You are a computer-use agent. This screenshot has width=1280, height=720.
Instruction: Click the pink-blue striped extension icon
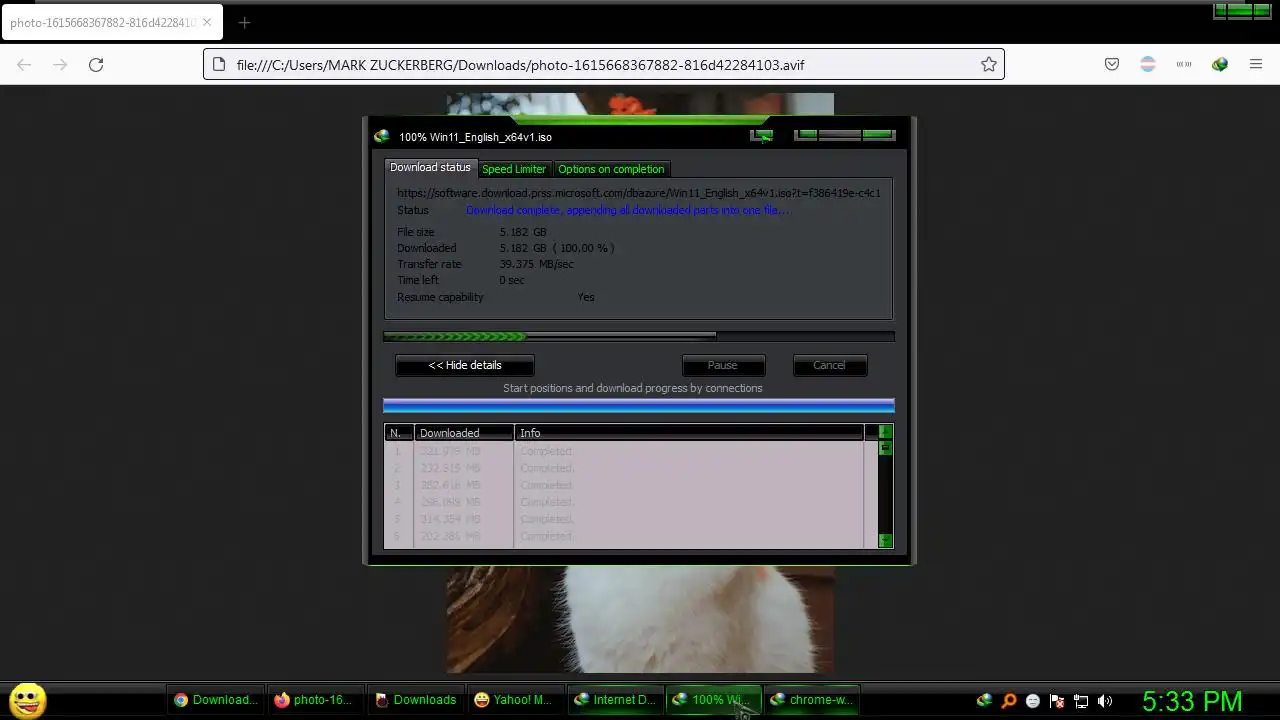(1148, 65)
